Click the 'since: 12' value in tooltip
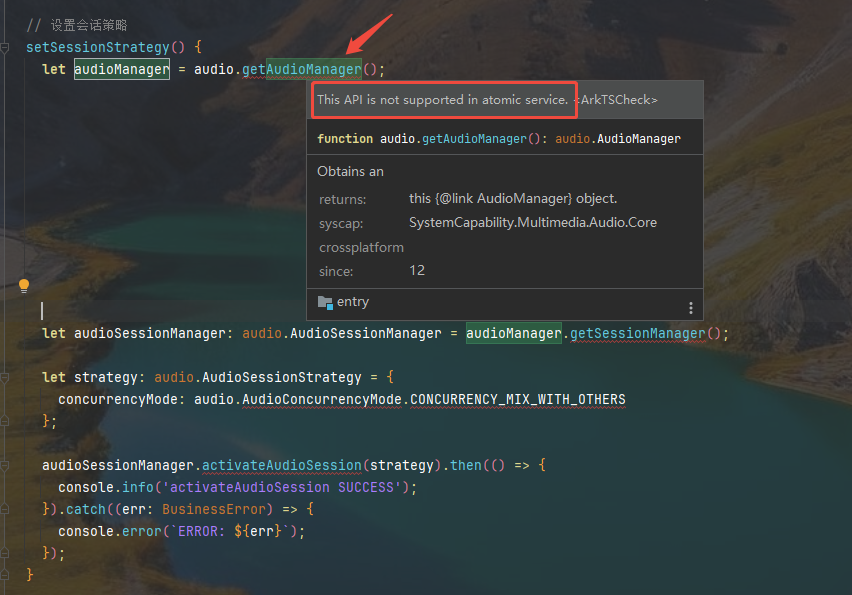Screen dimensions: 852x595 [417, 271]
